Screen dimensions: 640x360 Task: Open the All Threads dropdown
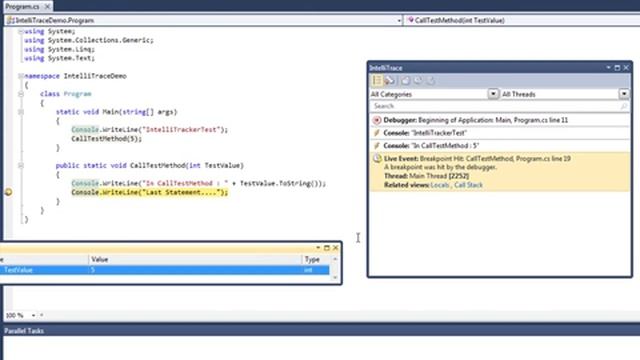coord(624,94)
